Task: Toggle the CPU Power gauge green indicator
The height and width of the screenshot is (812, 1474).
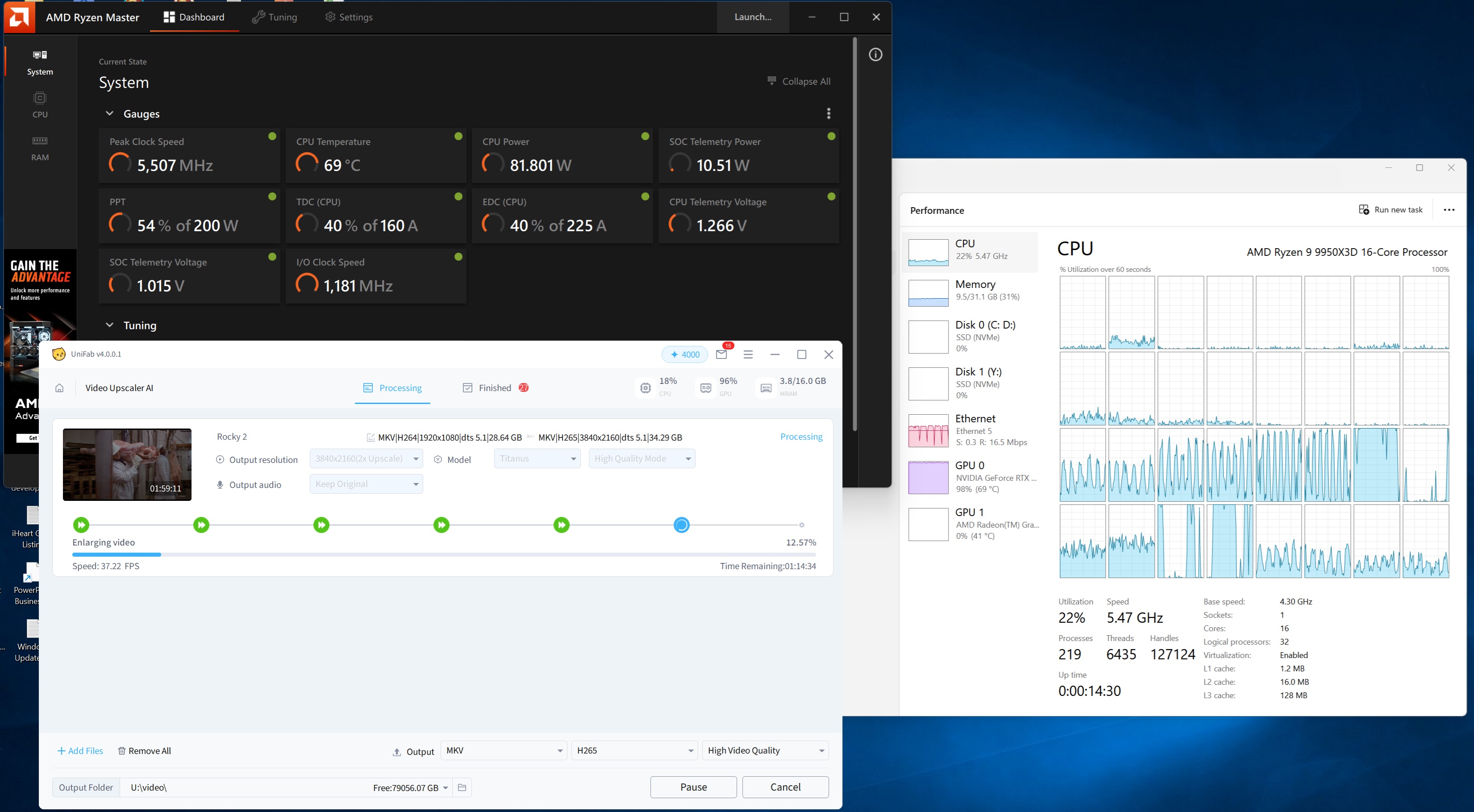Action: click(x=645, y=136)
